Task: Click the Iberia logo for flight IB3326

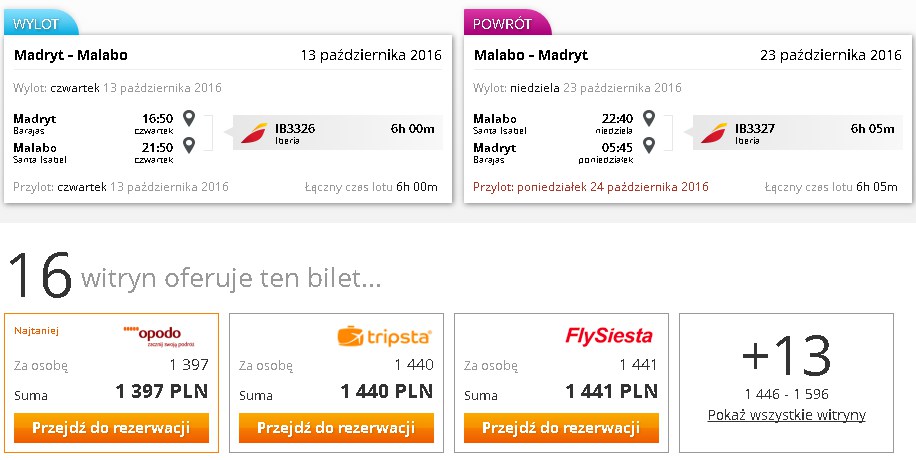Action: tap(254, 133)
